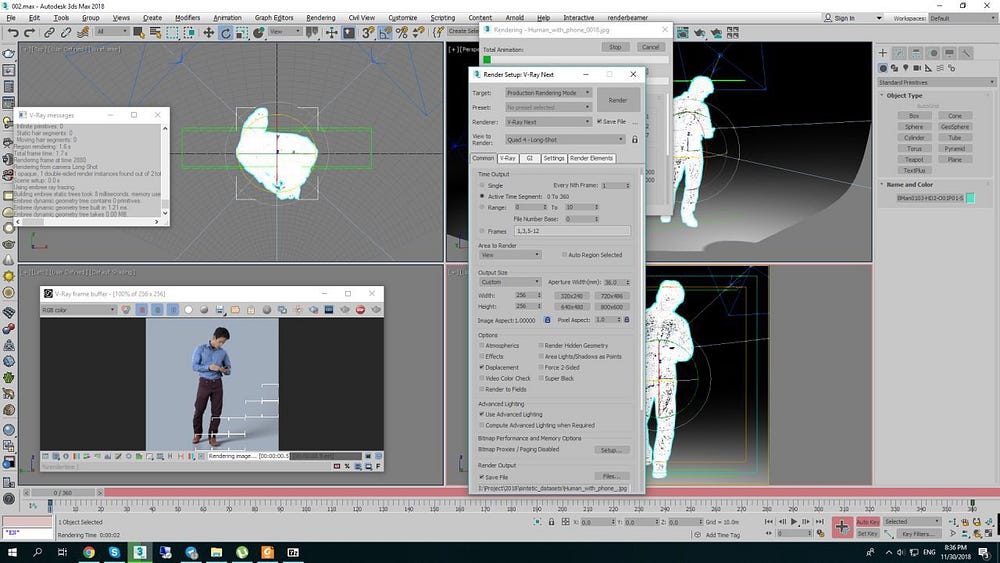The height and width of the screenshot is (563, 1000).
Task: Click the Teapot primitive button
Action: (913, 160)
